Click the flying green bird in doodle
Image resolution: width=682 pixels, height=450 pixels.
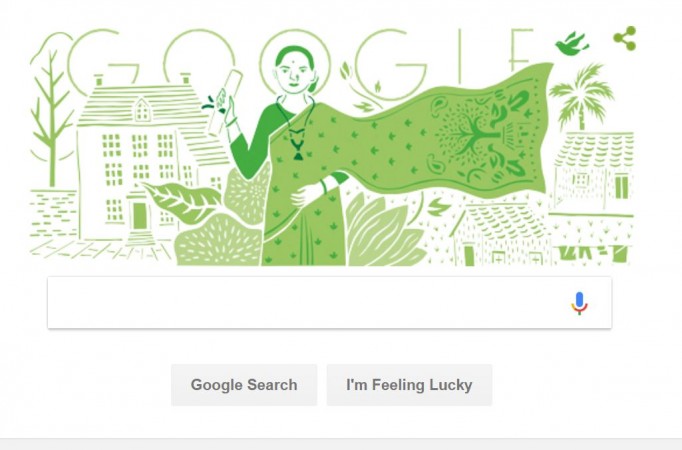tap(572, 43)
